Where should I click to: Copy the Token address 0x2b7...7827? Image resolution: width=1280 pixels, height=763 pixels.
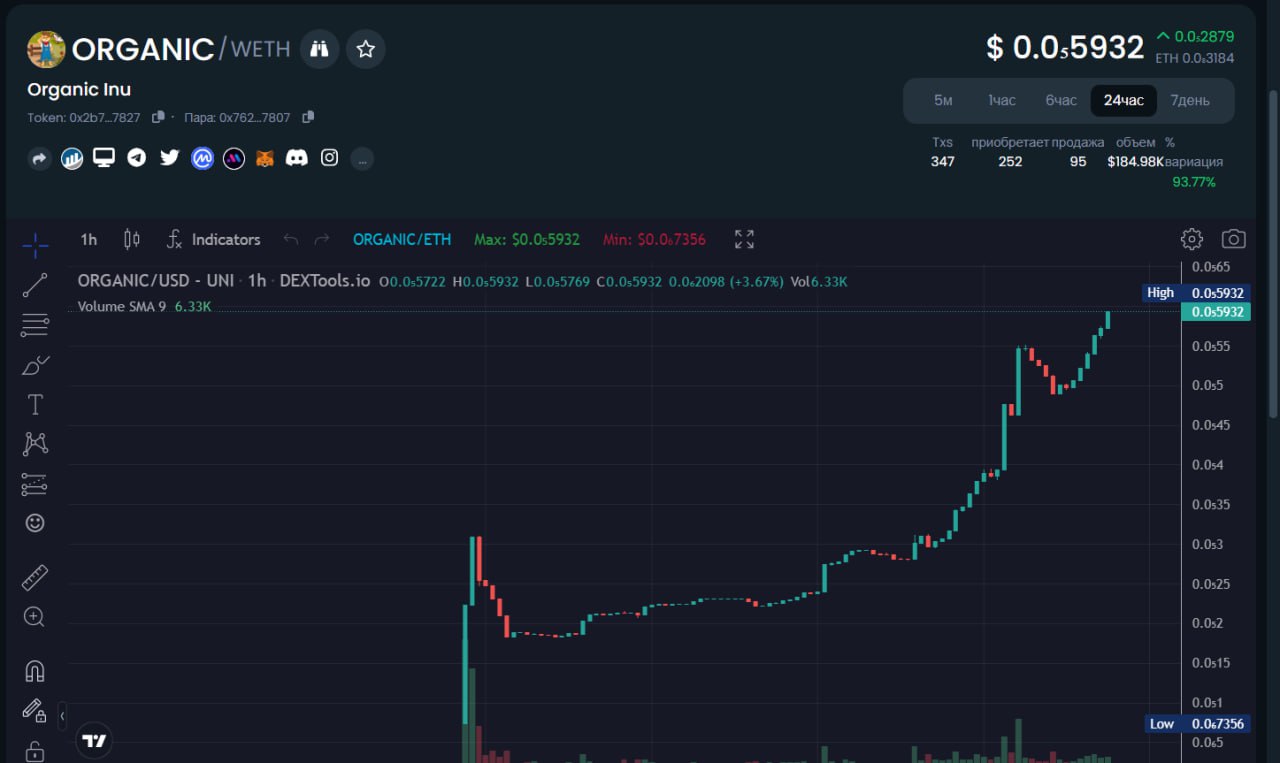click(x=158, y=117)
